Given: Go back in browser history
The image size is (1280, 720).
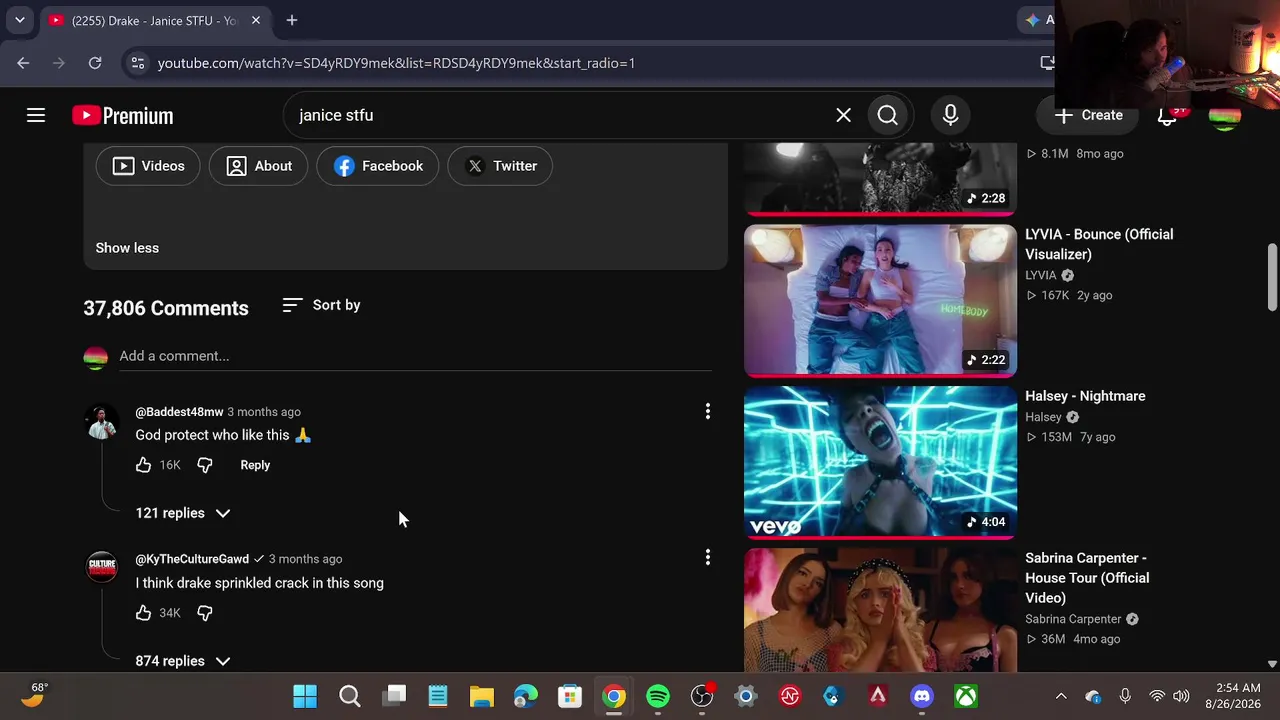Looking at the screenshot, I should pos(23,63).
